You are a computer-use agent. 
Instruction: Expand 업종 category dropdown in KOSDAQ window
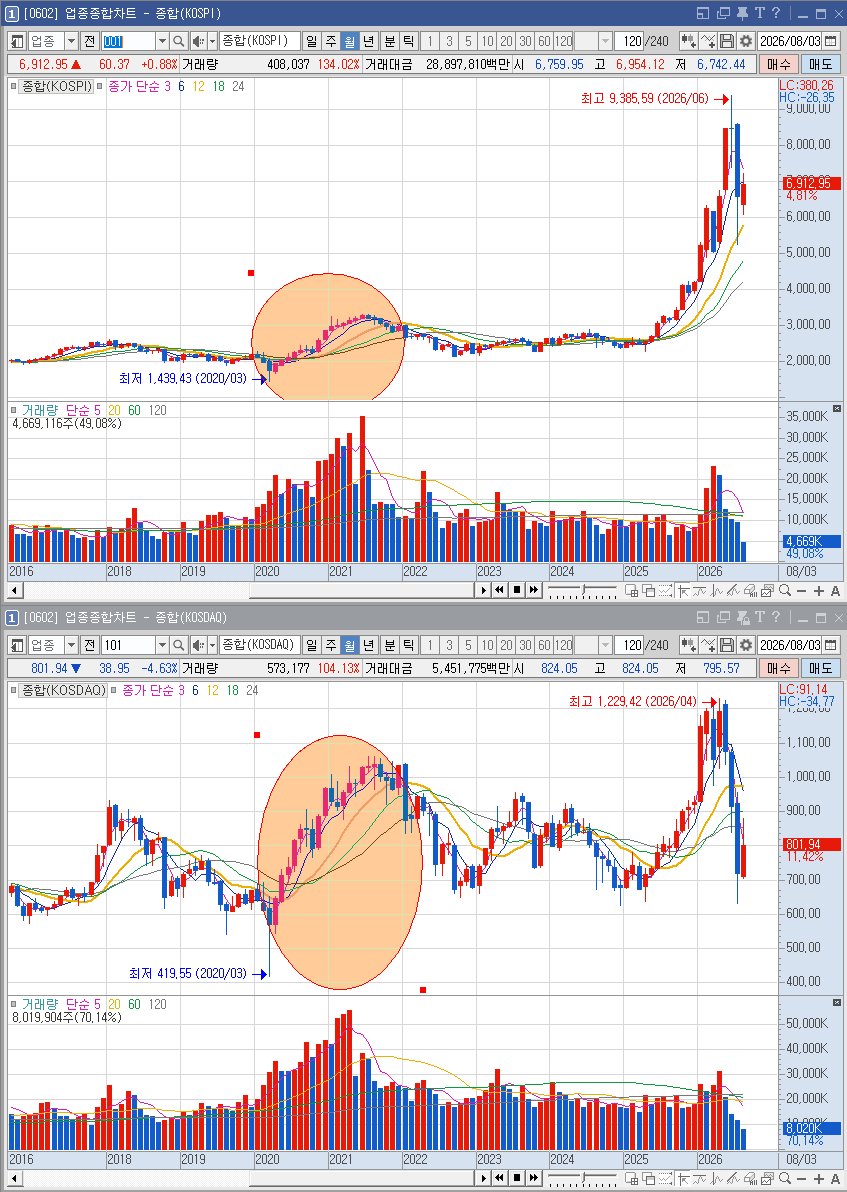point(71,645)
